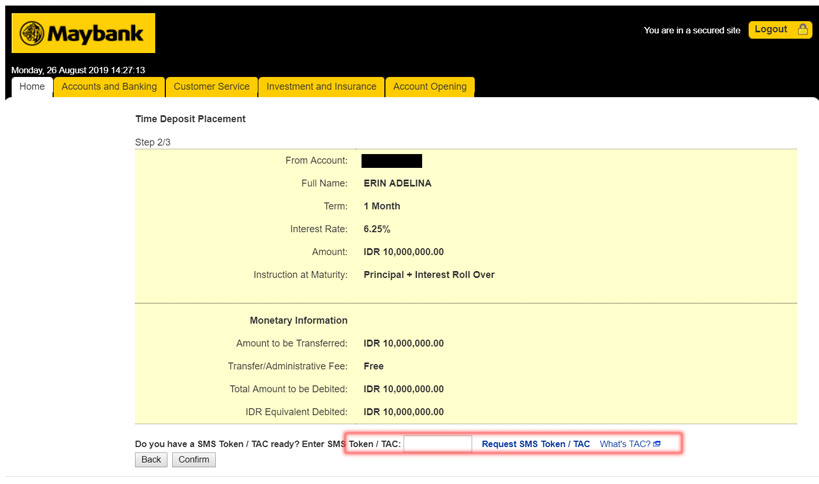Click the Instruction at Maturity value Principal + Interest Roll Over

click(429, 275)
